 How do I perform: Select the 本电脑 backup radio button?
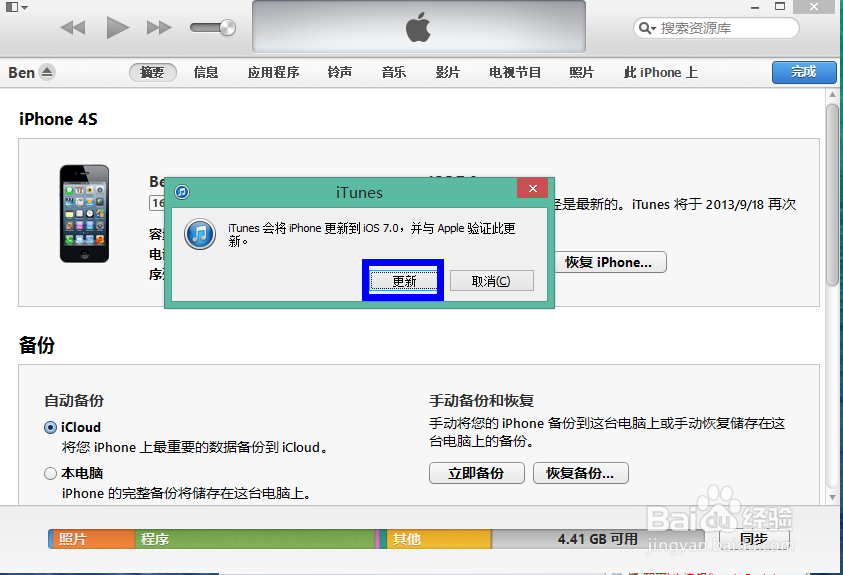pos(50,473)
